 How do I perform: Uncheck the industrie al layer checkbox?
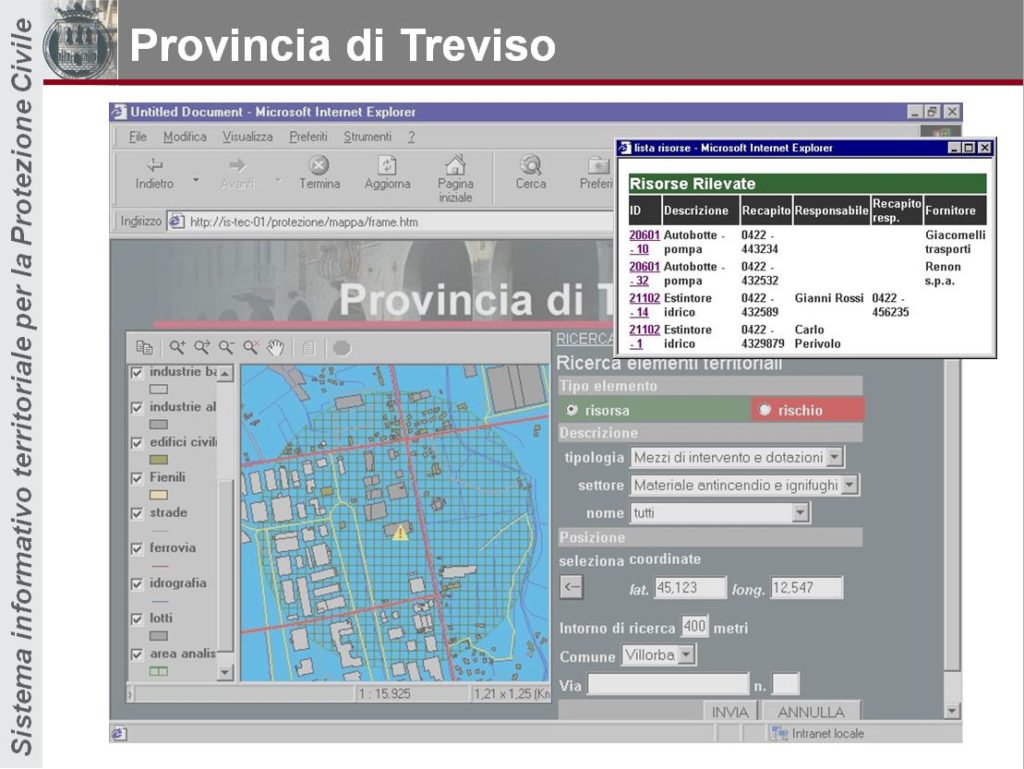136,408
